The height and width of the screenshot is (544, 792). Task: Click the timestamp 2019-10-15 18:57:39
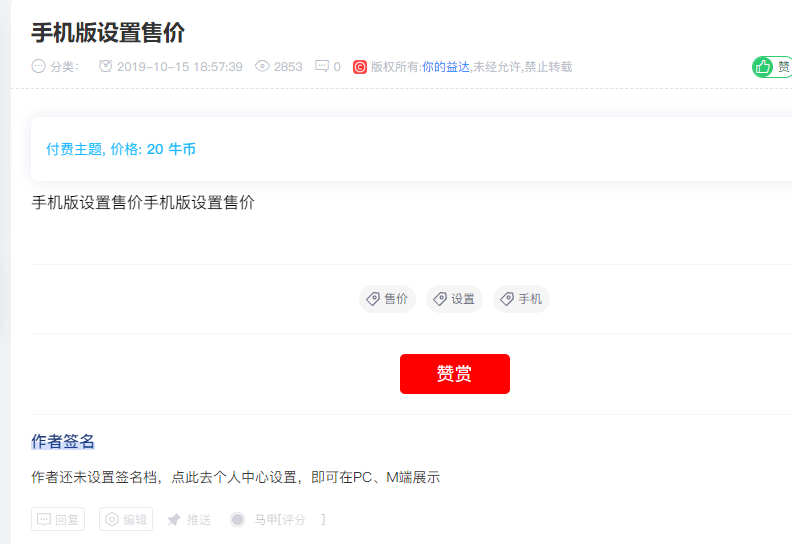(x=180, y=67)
